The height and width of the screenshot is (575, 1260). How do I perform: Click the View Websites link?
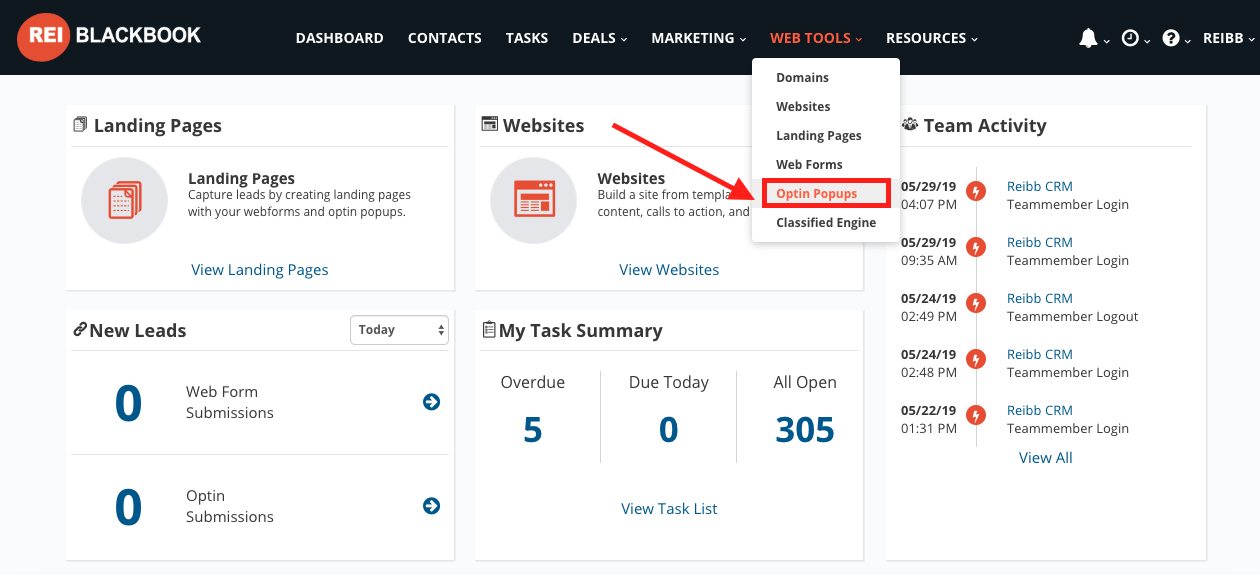pos(669,270)
